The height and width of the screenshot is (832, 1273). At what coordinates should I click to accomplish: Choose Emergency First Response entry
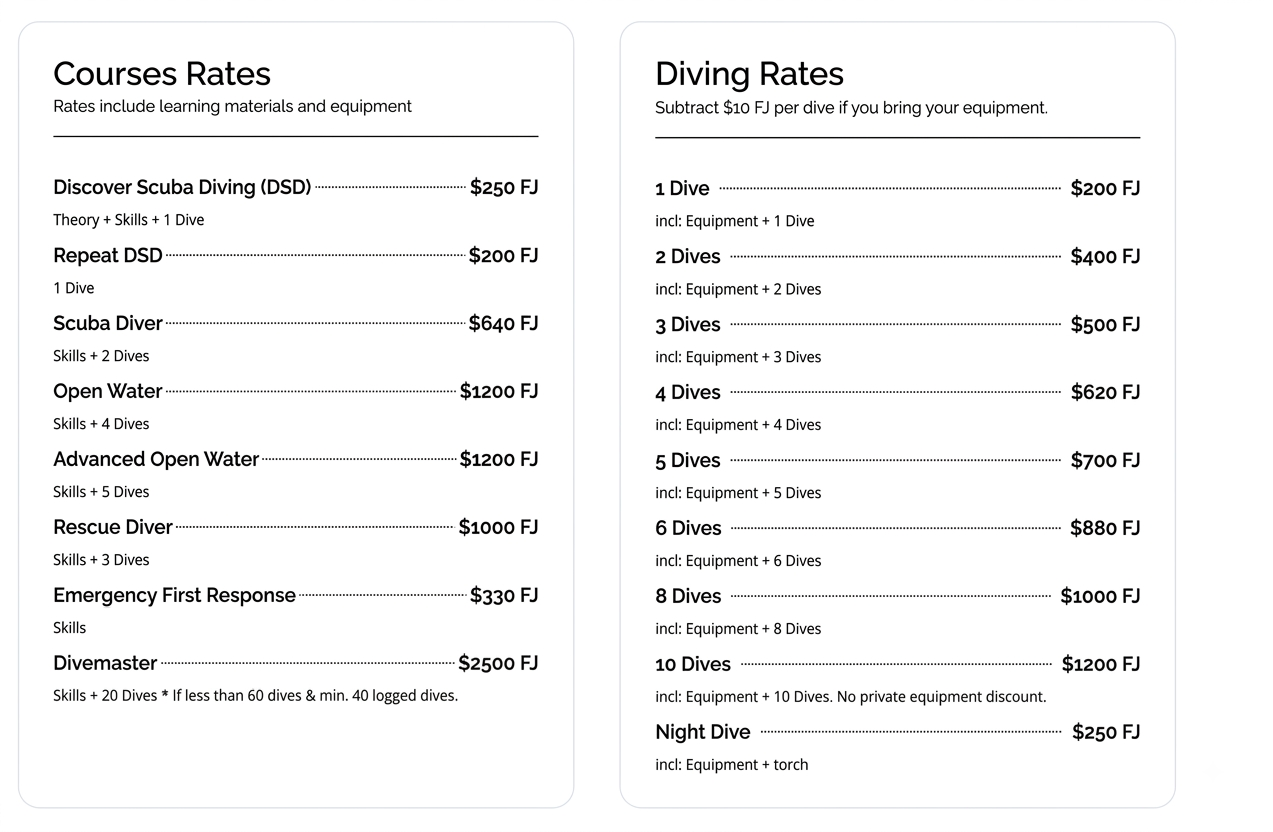pyautogui.click(x=174, y=595)
